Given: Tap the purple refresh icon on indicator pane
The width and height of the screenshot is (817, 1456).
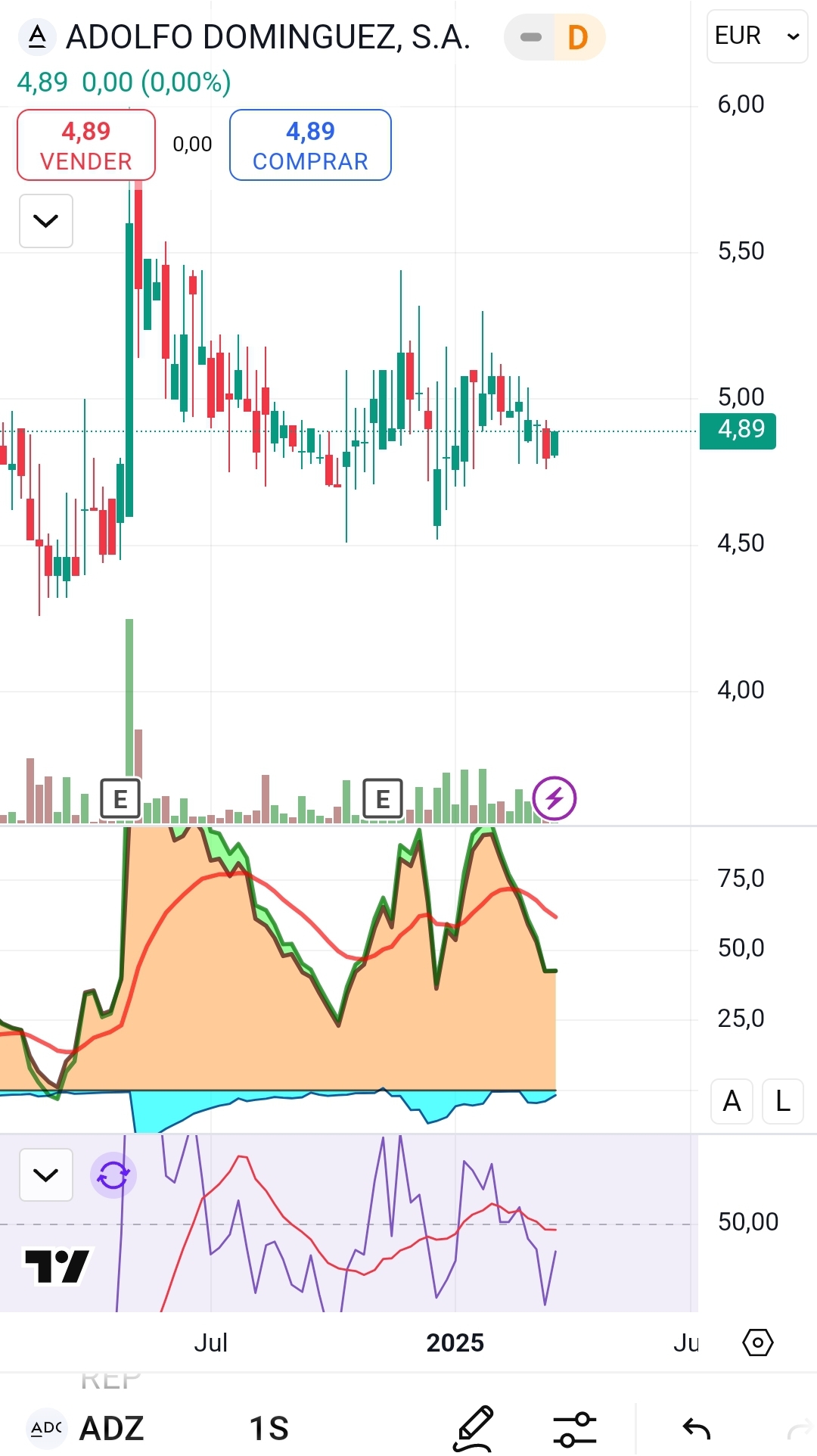Looking at the screenshot, I should pos(113,1176).
